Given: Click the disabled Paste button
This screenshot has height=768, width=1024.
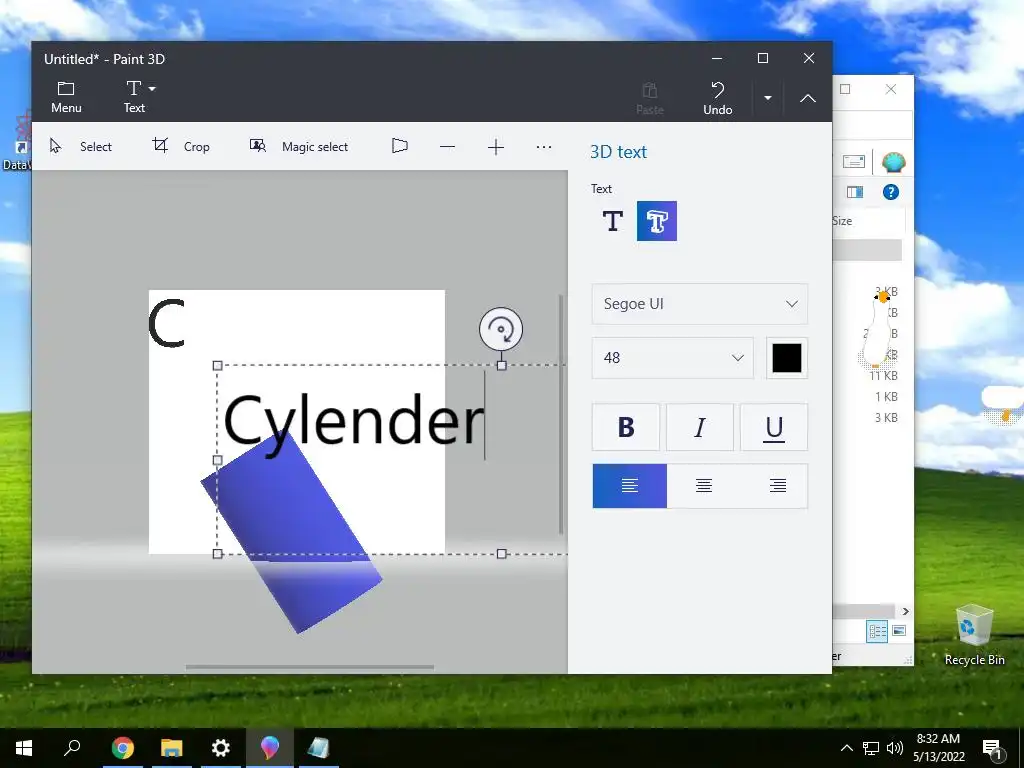Looking at the screenshot, I should [650, 98].
